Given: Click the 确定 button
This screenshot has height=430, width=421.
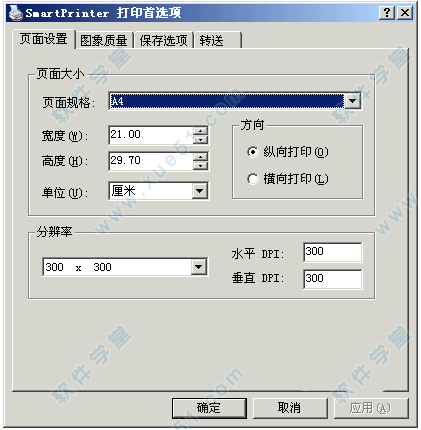Looking at the screenshot, I should click(209, 408).
